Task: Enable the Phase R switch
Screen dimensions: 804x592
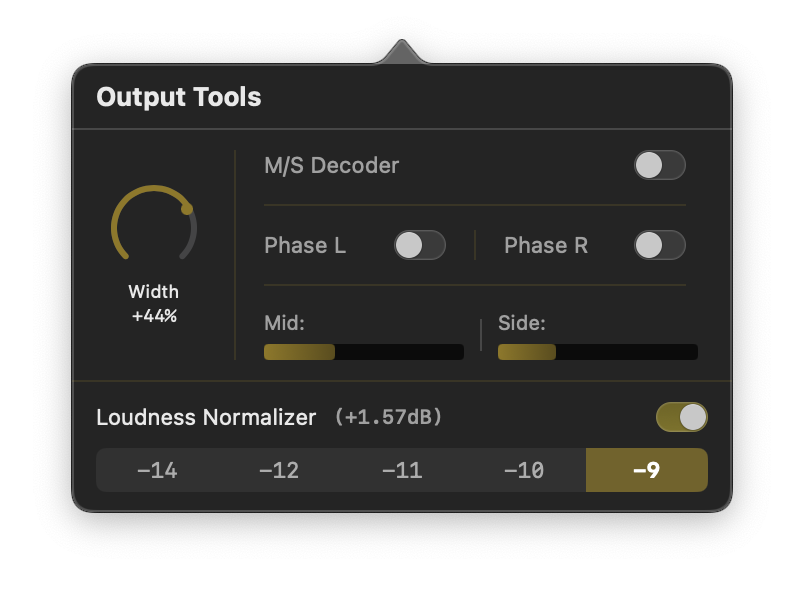Action: click(659, 245)
